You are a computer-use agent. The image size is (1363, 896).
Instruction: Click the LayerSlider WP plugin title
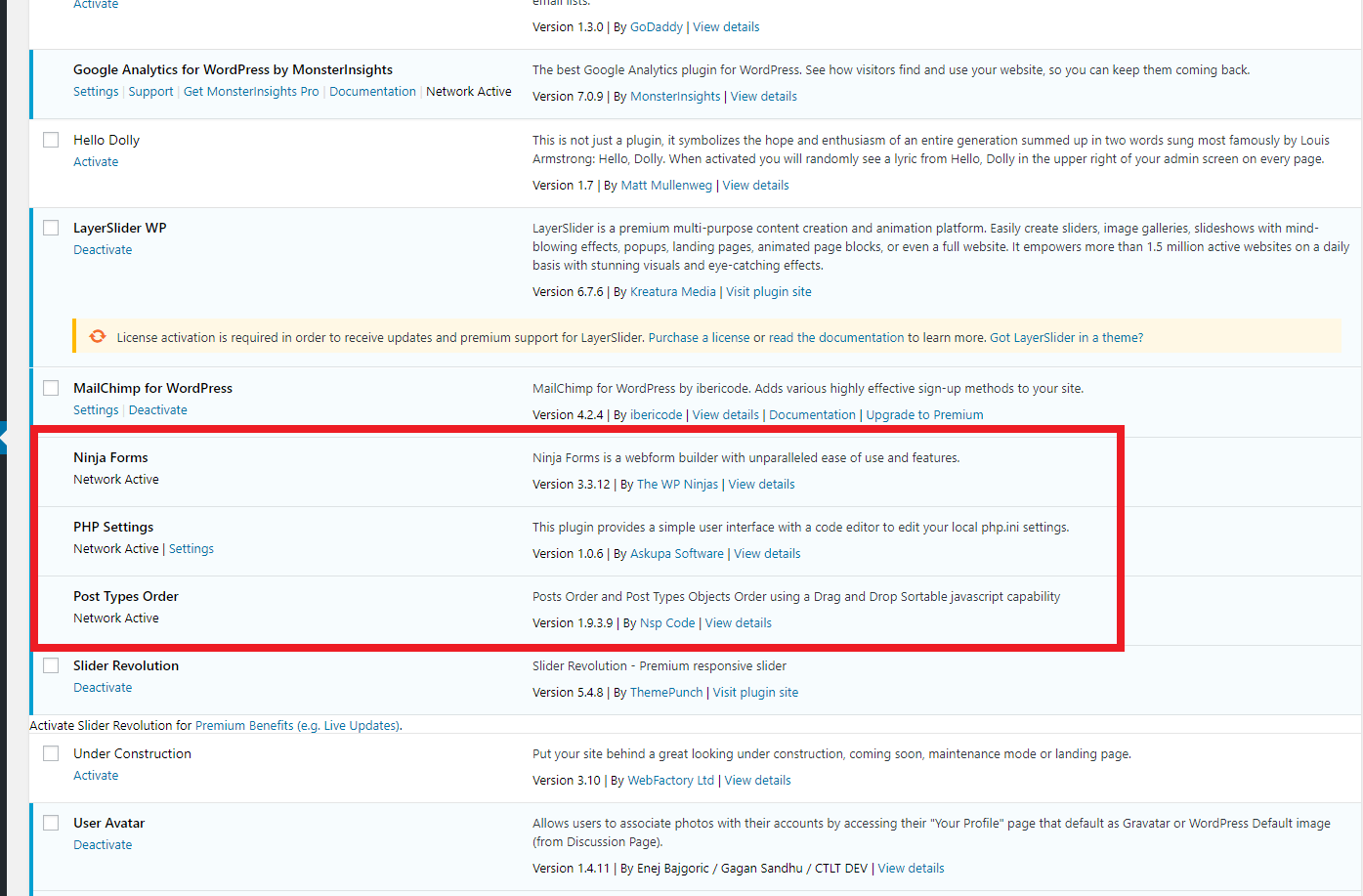[120, 228]
